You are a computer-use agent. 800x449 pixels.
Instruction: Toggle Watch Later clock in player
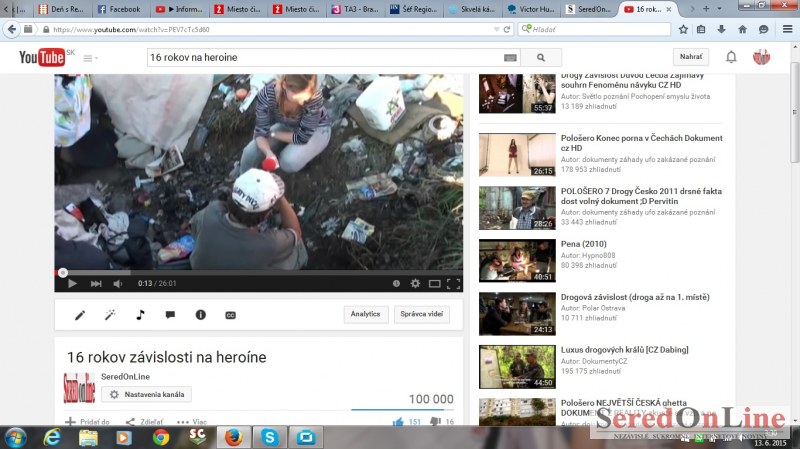click(x=397, y=284)
